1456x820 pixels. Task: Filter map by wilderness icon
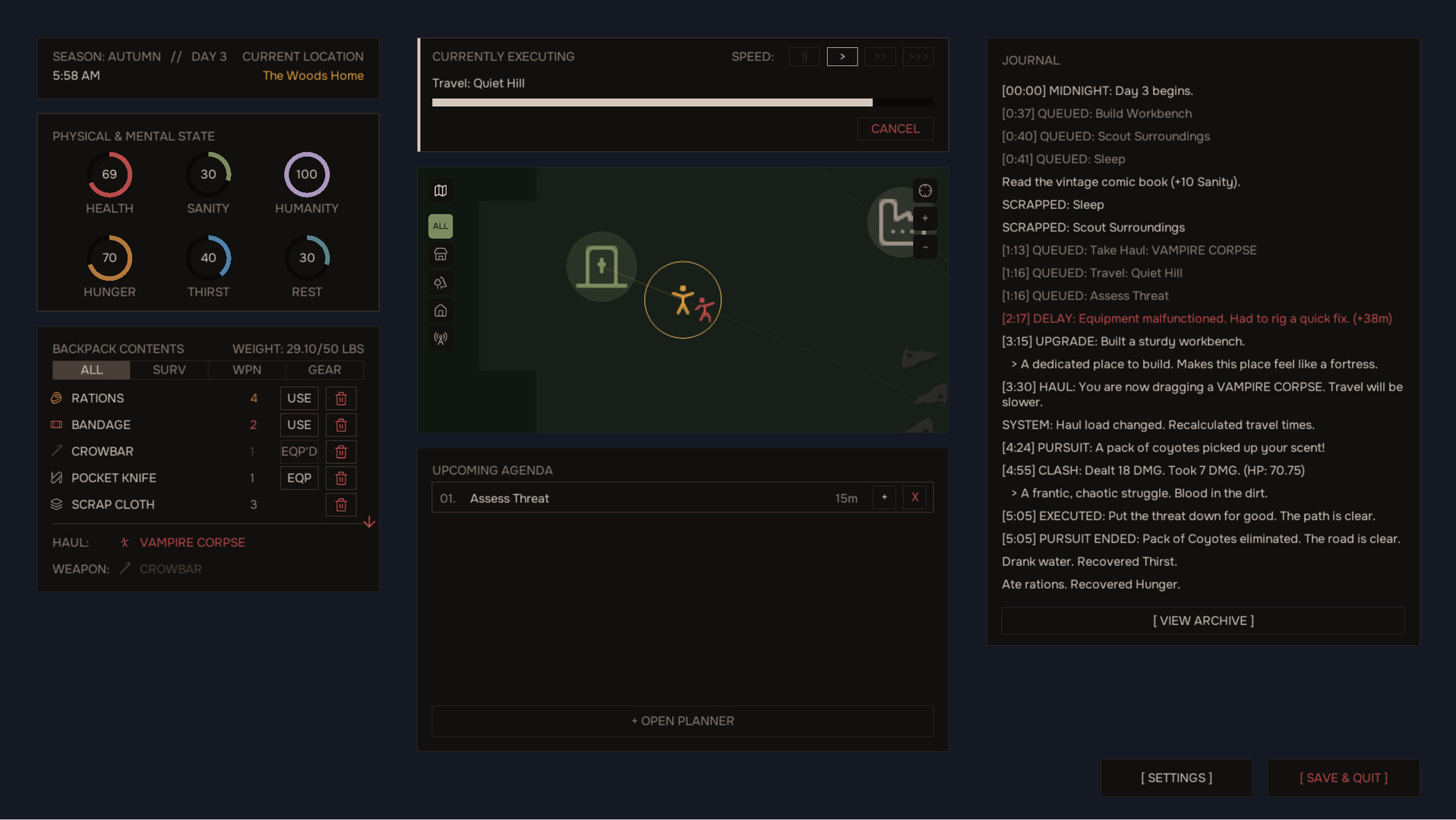coord(441,282)
